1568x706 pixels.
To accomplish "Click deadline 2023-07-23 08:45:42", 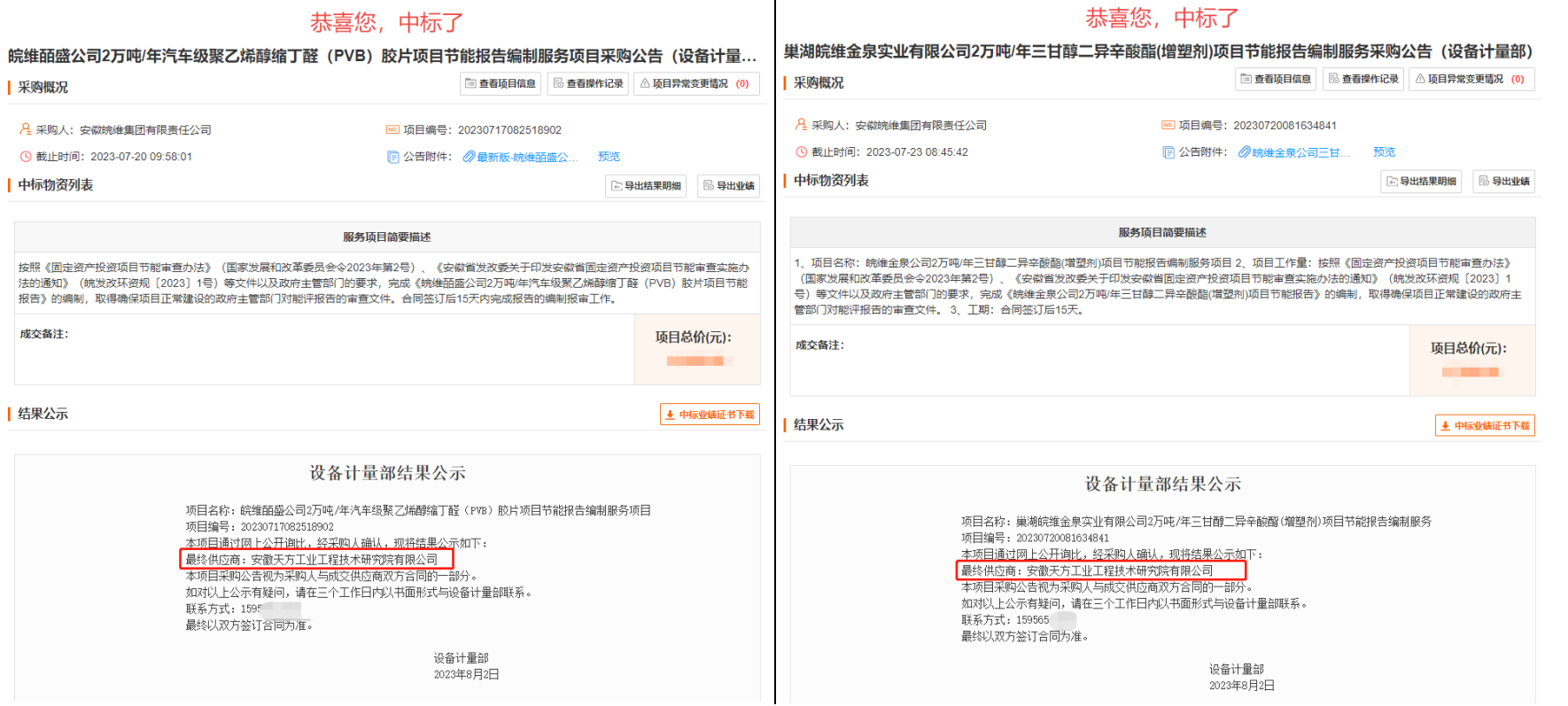I will coord(917,152).
